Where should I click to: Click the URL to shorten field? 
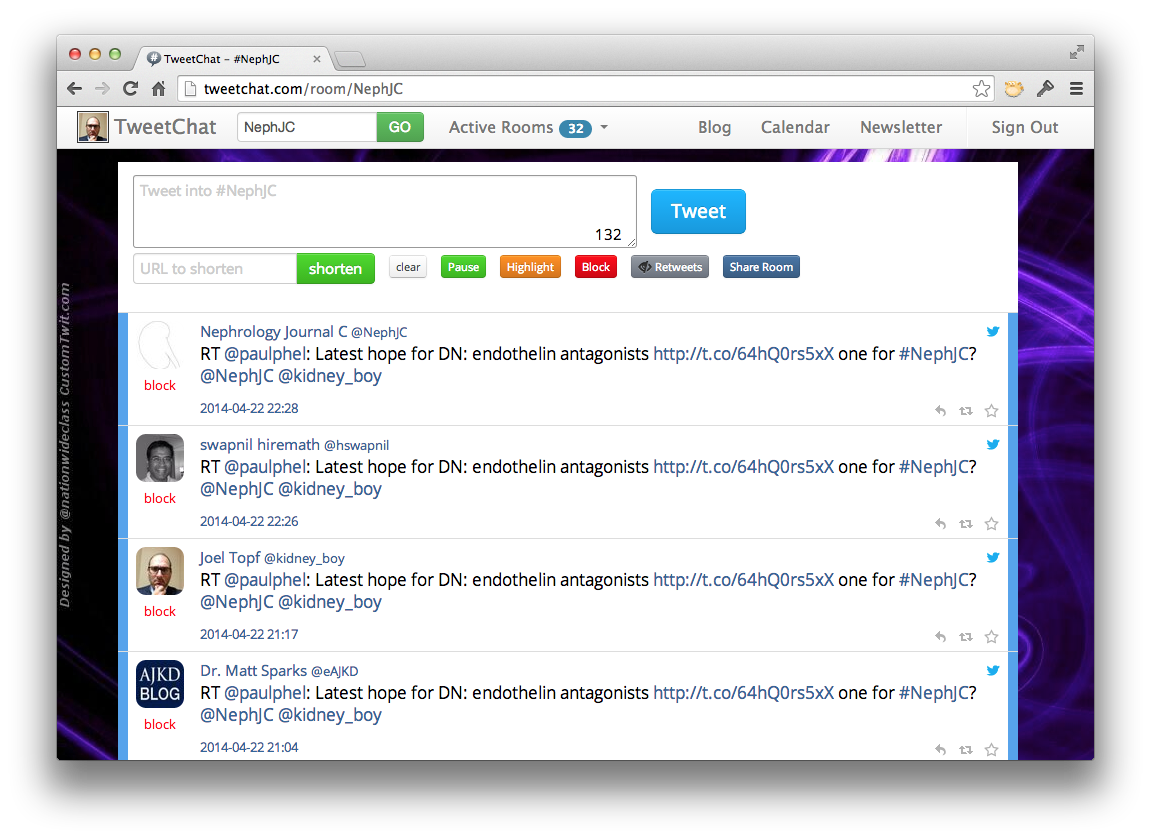point(215,269)
